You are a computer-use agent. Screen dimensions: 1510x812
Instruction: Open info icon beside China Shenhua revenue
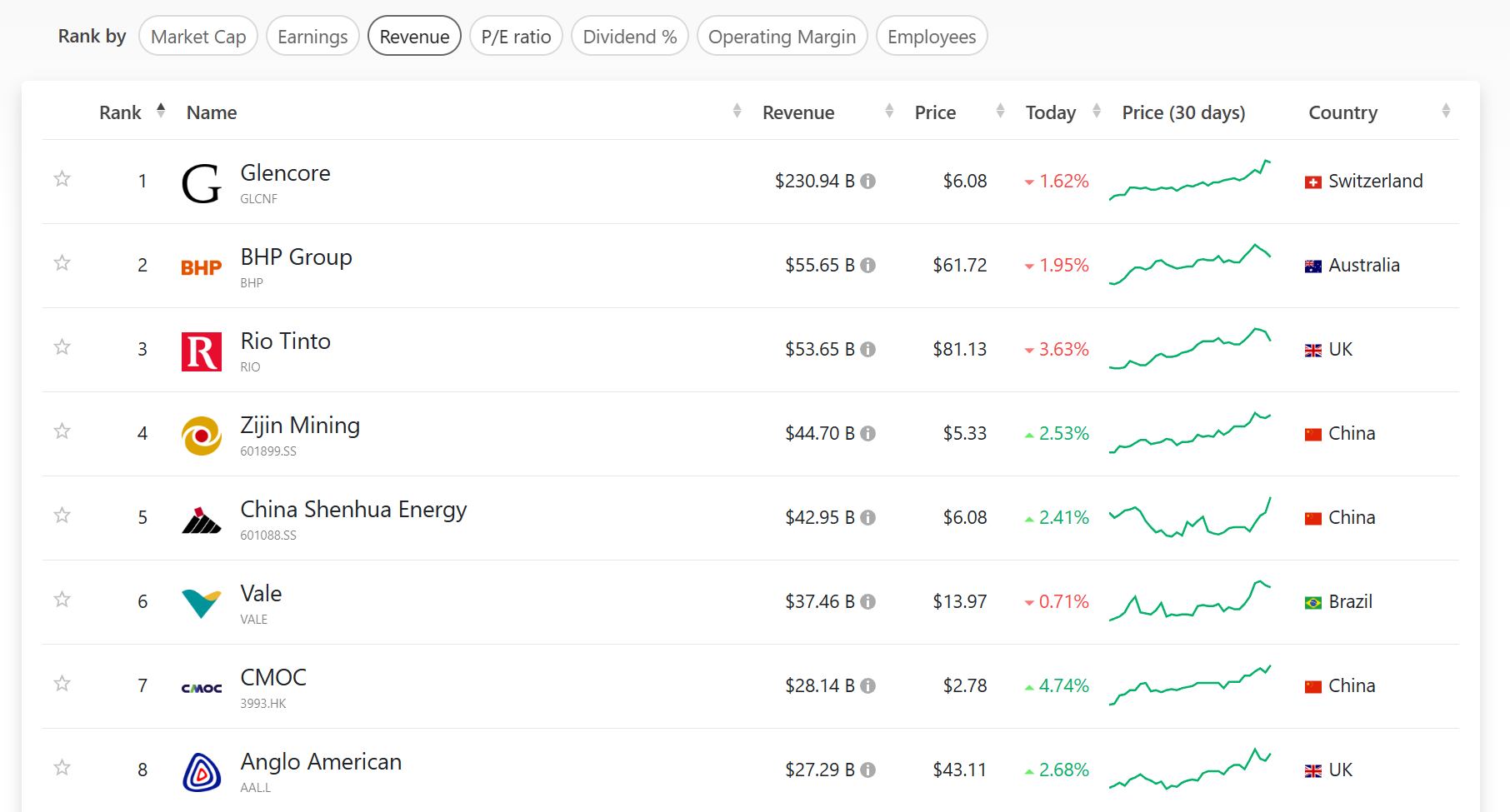(867, 517)
